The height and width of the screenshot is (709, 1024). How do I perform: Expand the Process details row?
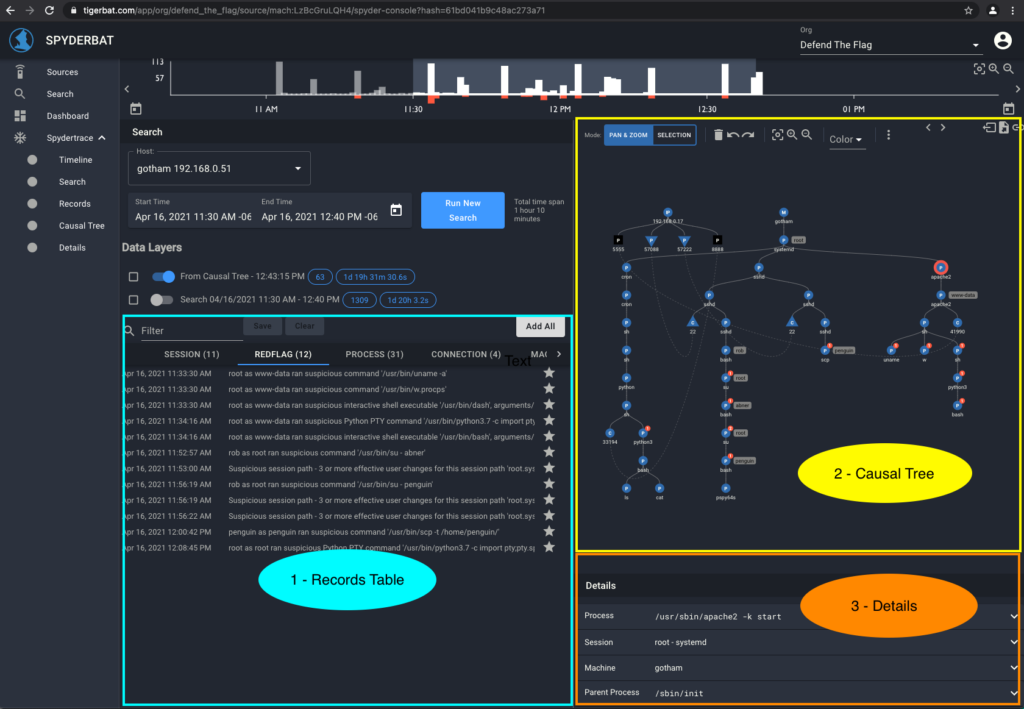1014,616
